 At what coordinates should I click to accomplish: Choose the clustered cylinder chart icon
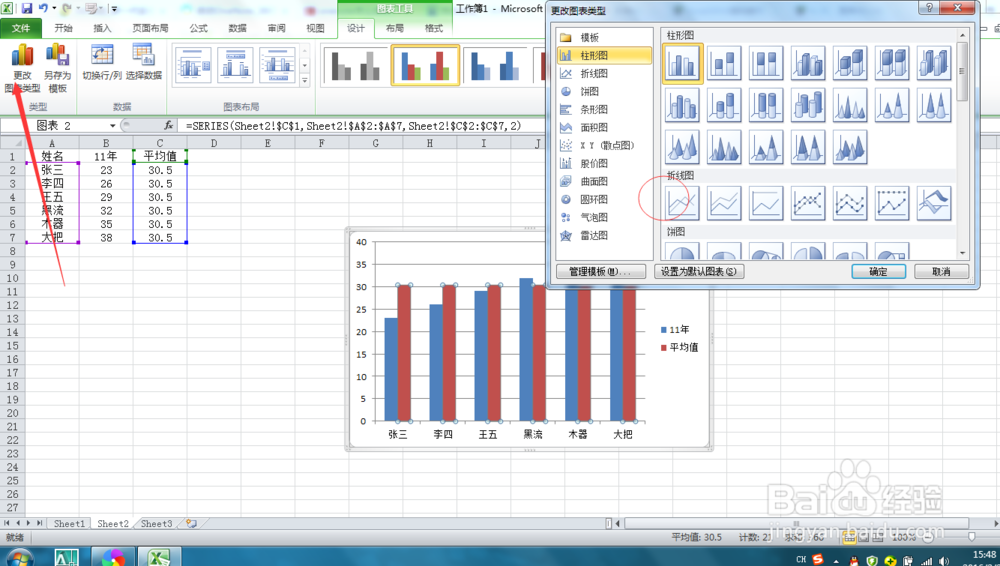682,105
